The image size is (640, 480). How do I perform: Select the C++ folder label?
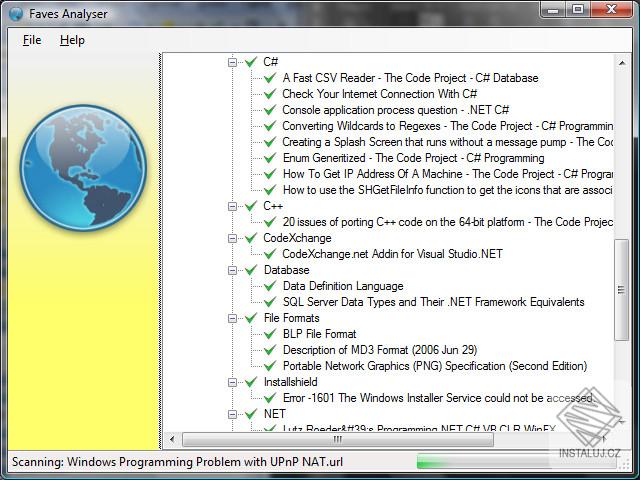pos(273,206)
